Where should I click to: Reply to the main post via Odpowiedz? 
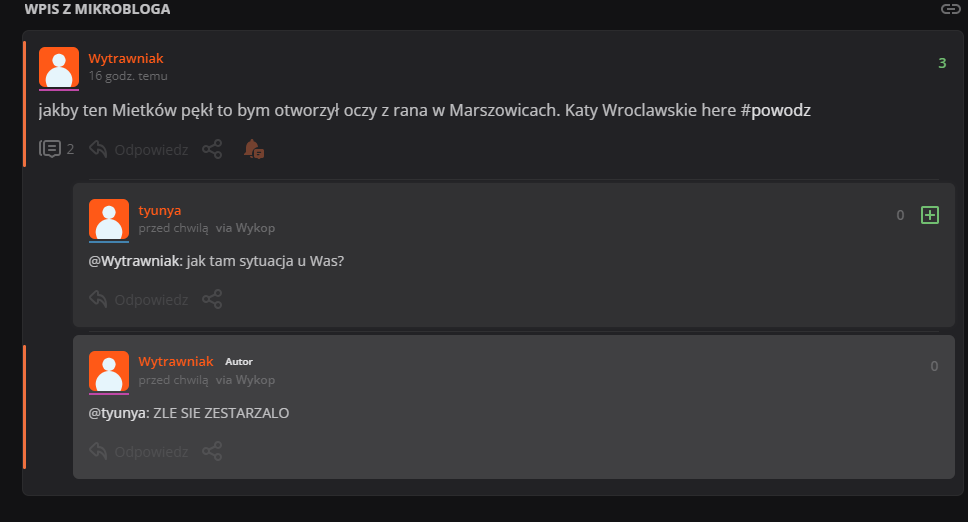(x=139, y=149)
